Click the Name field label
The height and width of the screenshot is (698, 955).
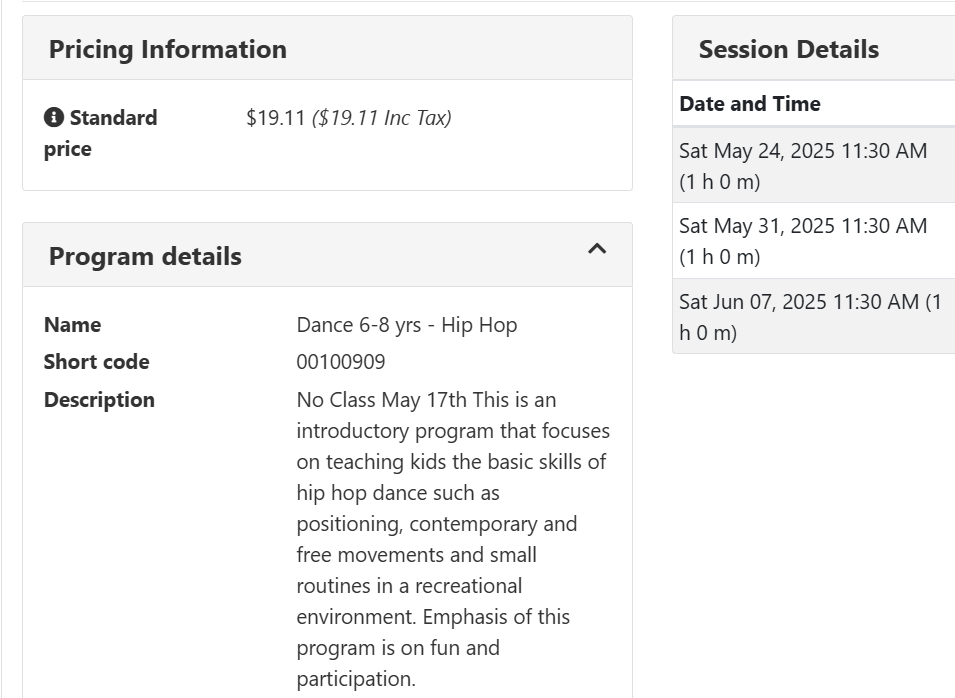(72, 325)
